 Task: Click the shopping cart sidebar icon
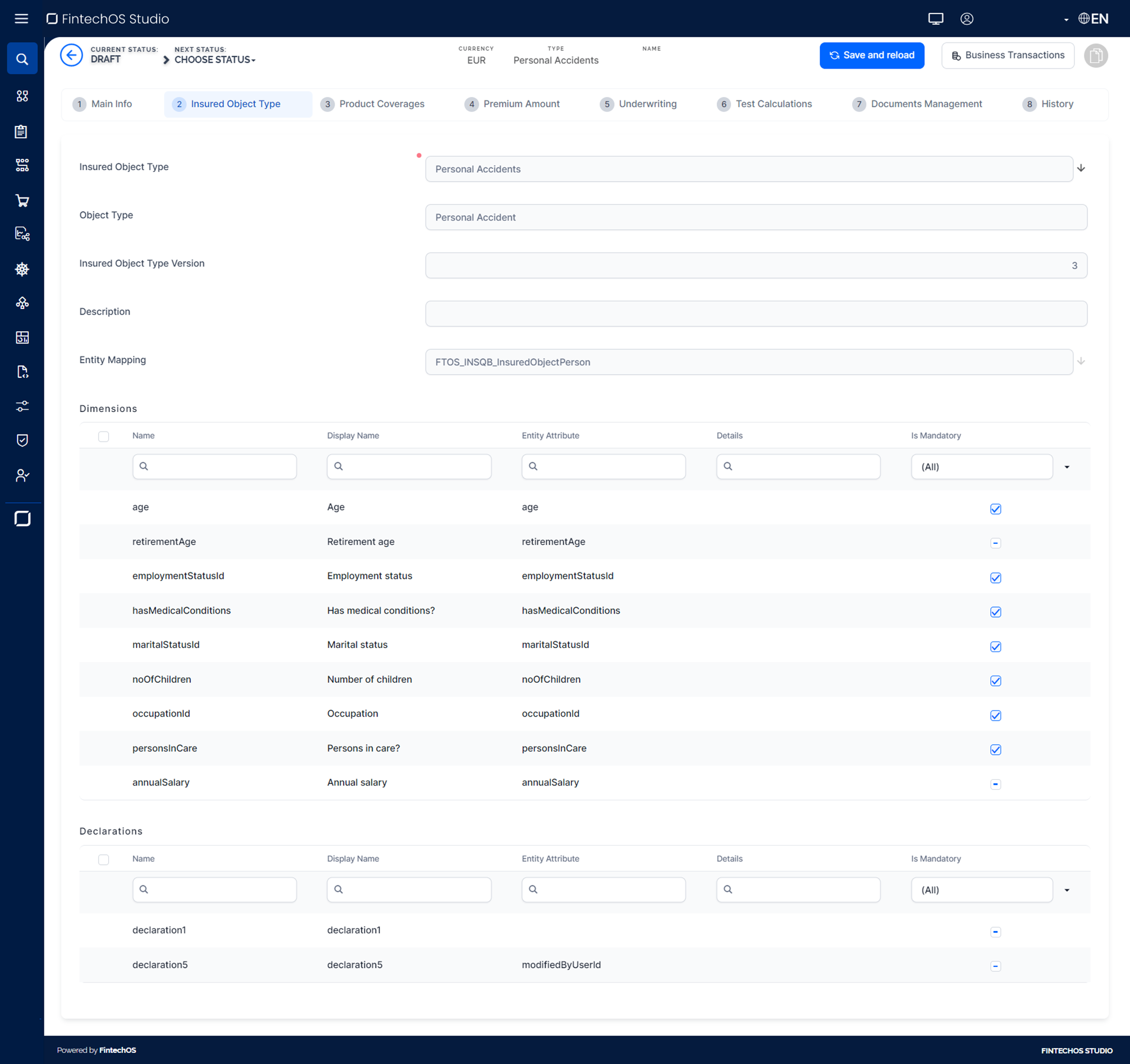[22, 201]
